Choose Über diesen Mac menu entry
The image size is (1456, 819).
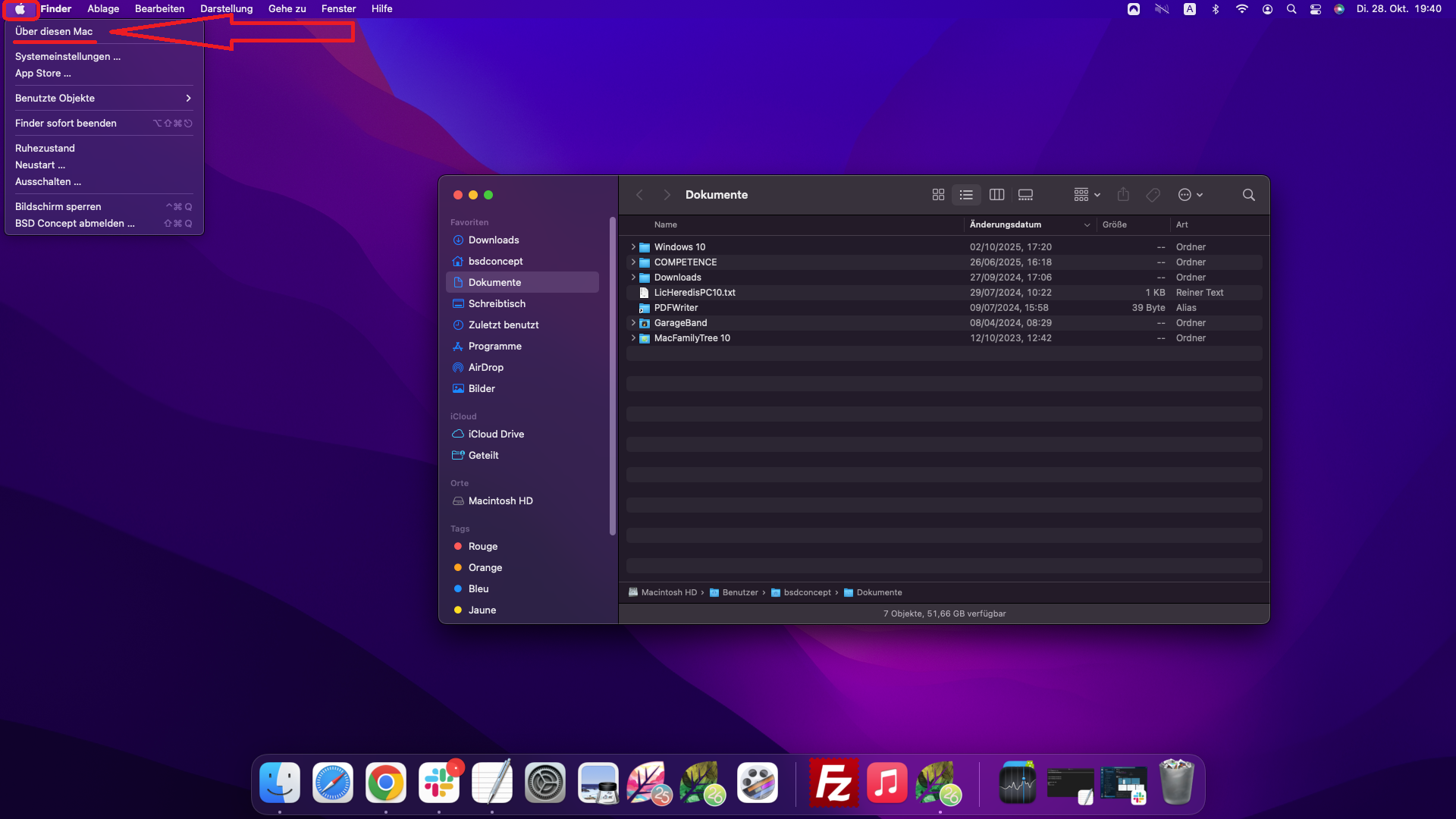(54, 32)
